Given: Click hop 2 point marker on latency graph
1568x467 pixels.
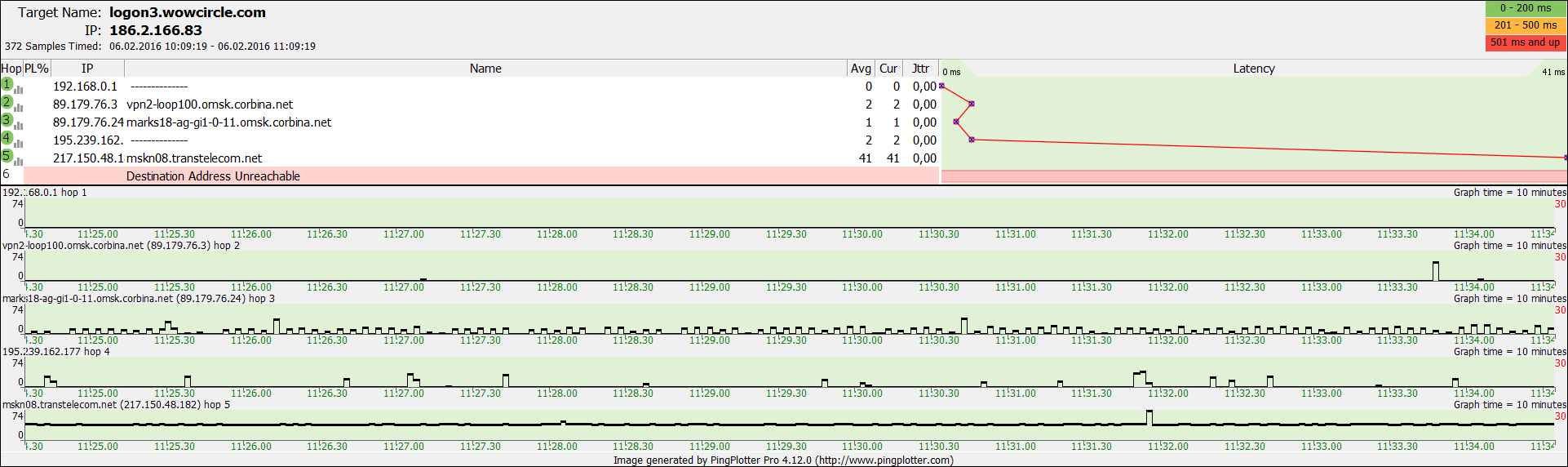Looking at the screenshot, I should point(972,104).
